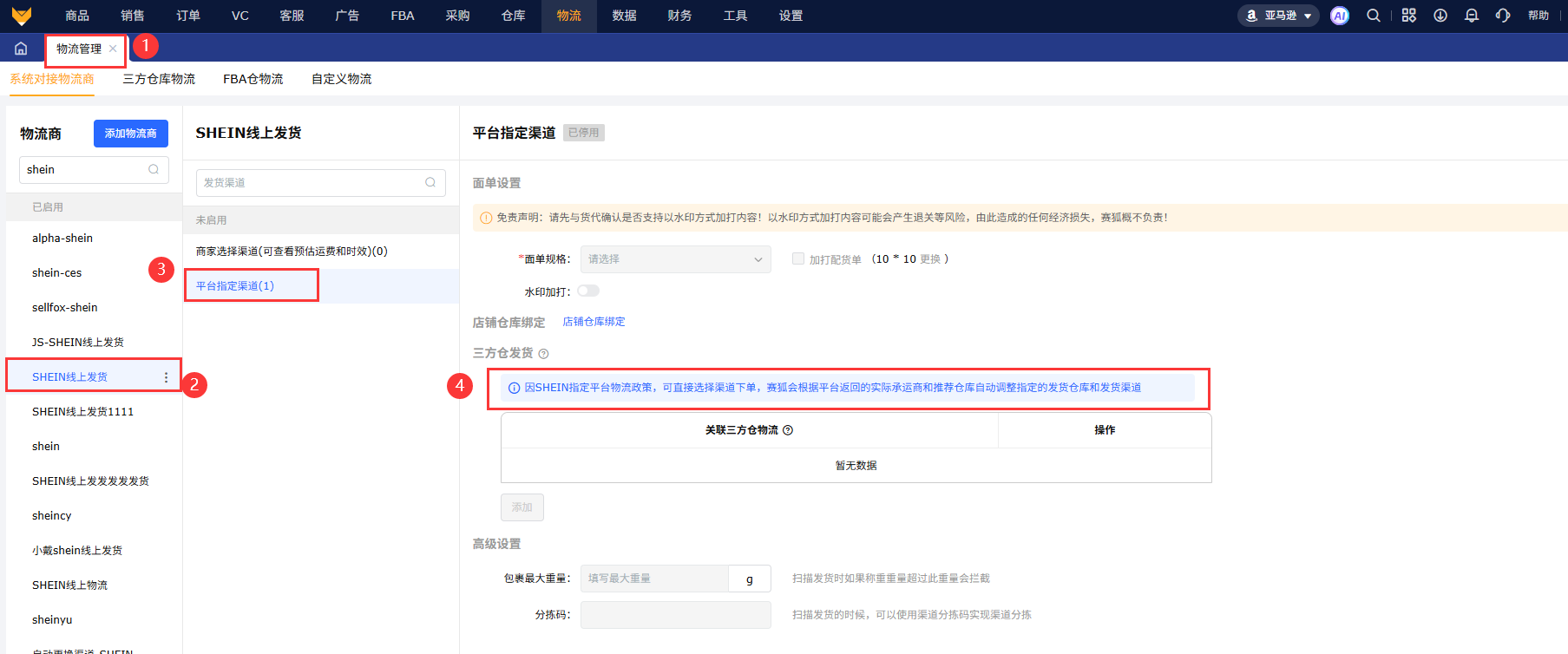
Task: Switch to the 三方仓库物流 tab
Action: [x=159, y=79]
